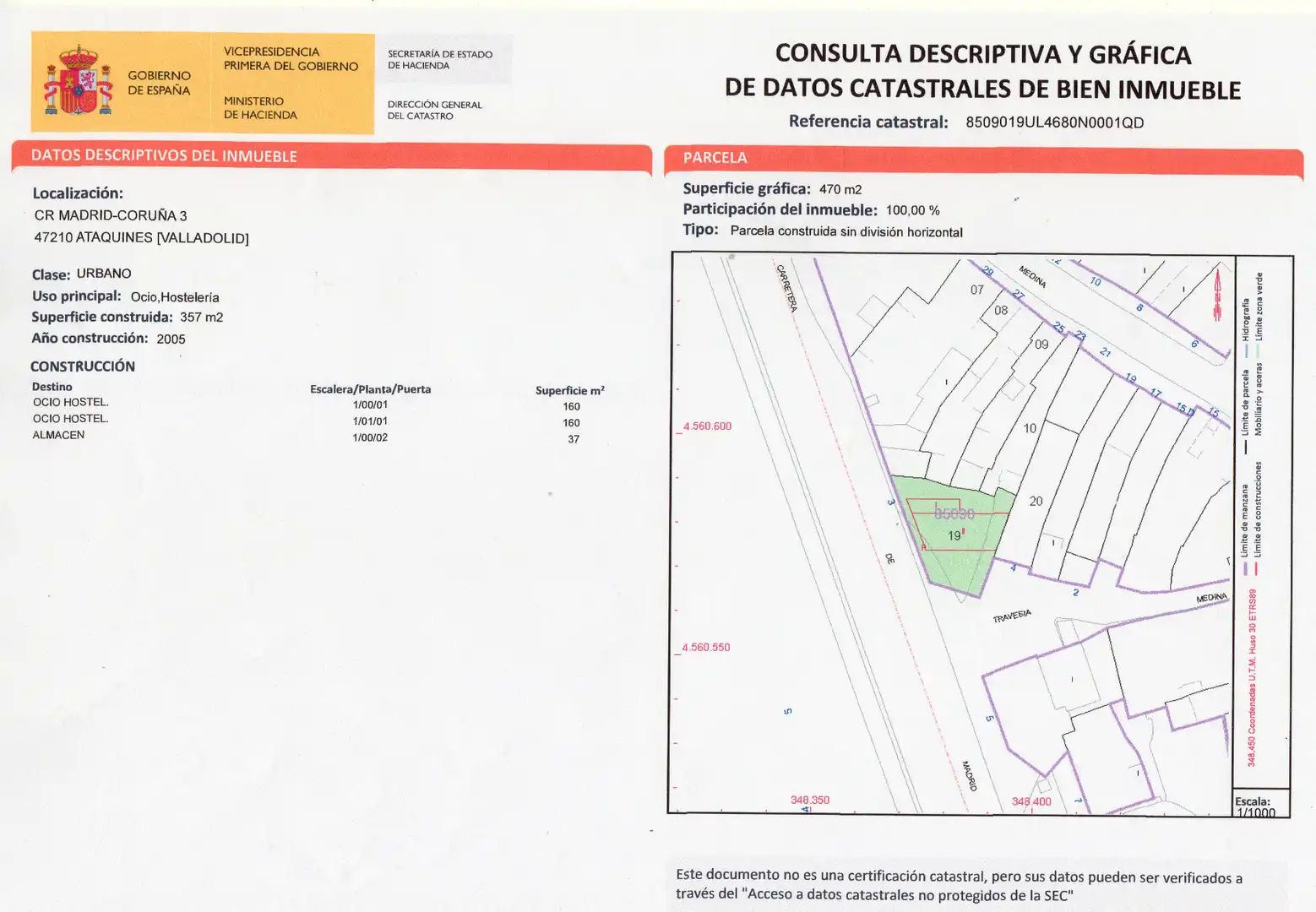Click the green highlighted parcel 19 on map
This screenshot has width=1316, height=912.
point(954,535)
